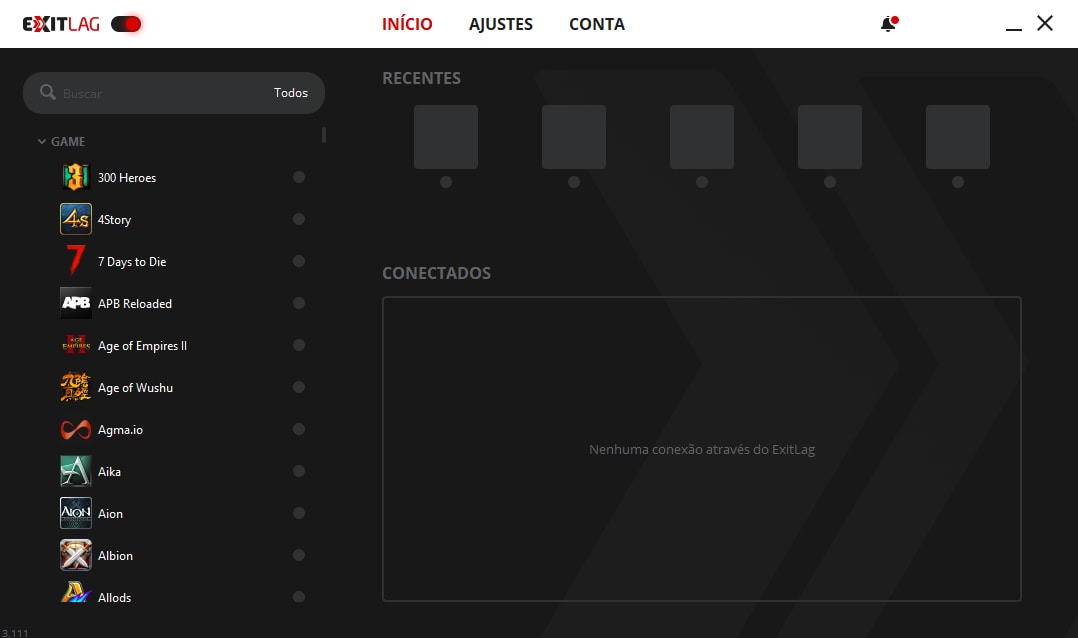Open the notifications bell
Screen dimensions: 1078x638
(x=889, y=24)
